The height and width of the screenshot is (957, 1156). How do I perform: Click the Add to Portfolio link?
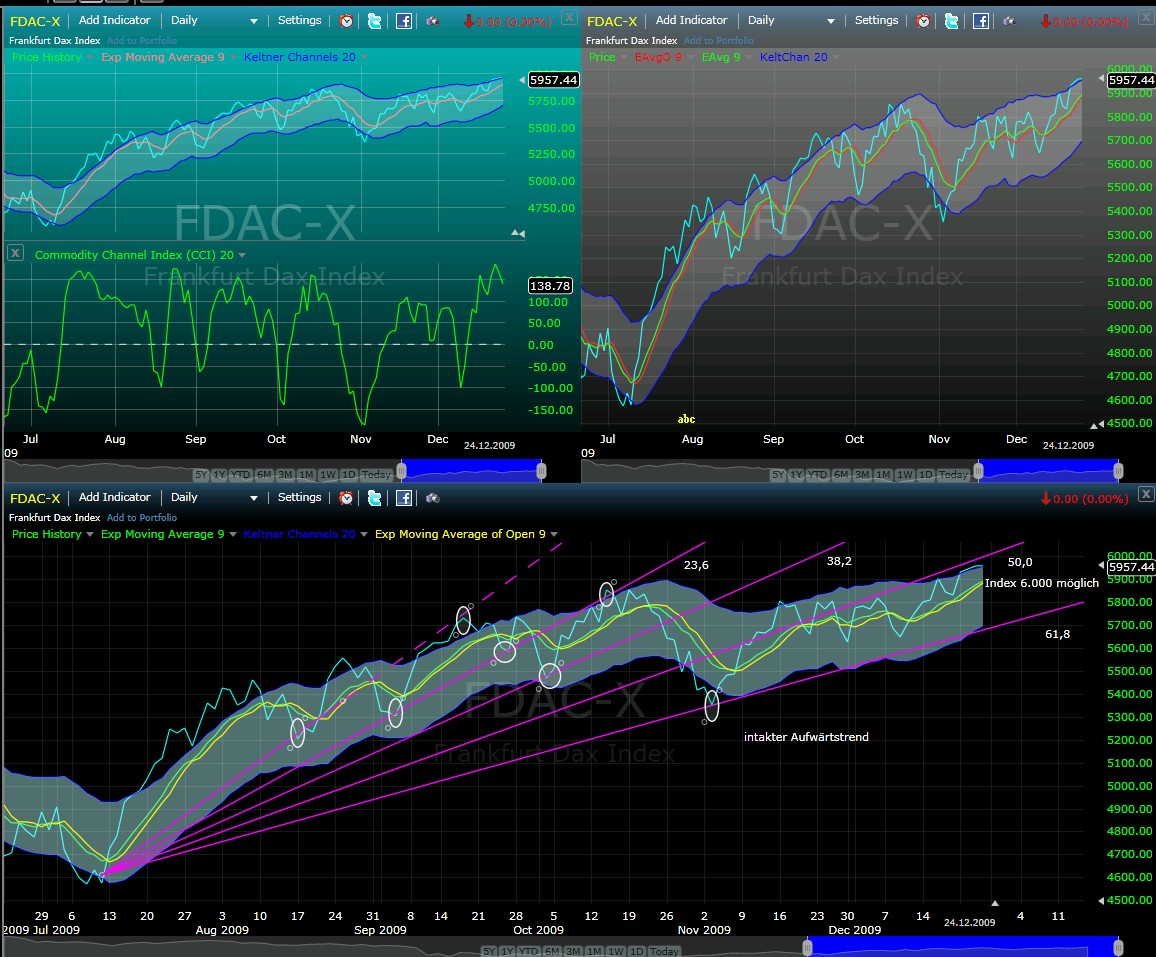142,518
